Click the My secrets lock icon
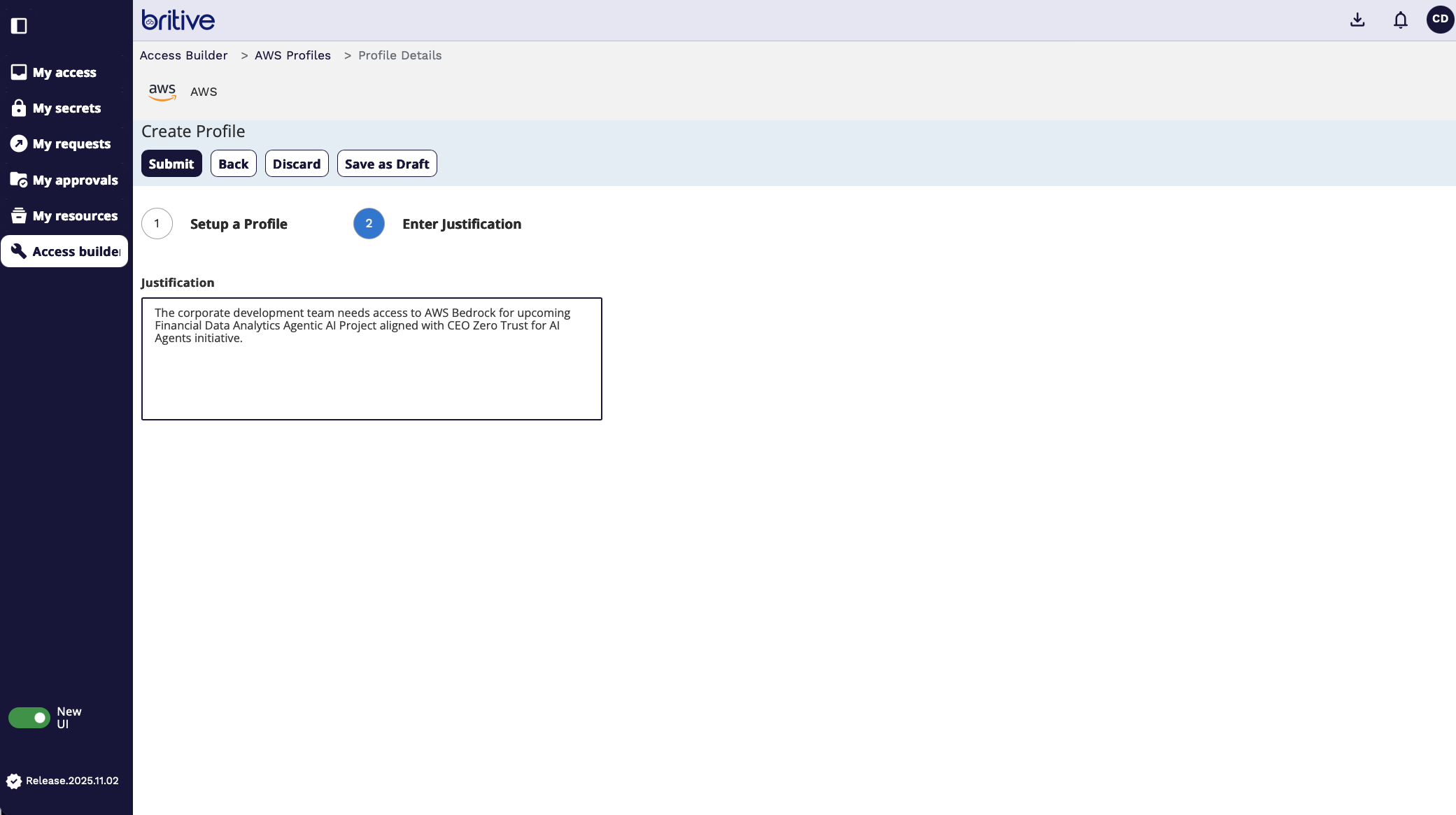Image resolution: width=1456 pixels, height=815 pixels. click(x=19, y=108)
